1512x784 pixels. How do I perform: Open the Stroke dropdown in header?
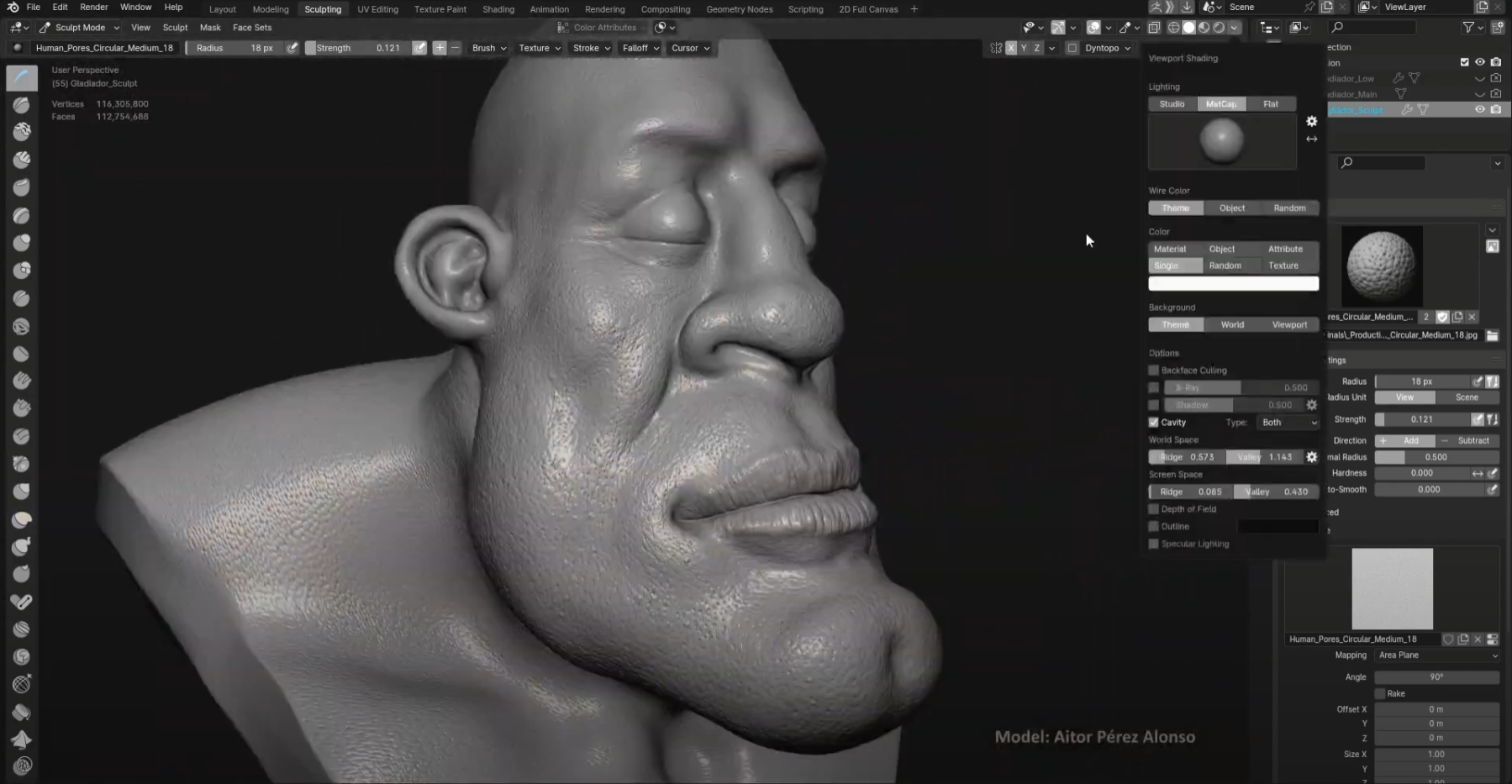pos(592,48)
